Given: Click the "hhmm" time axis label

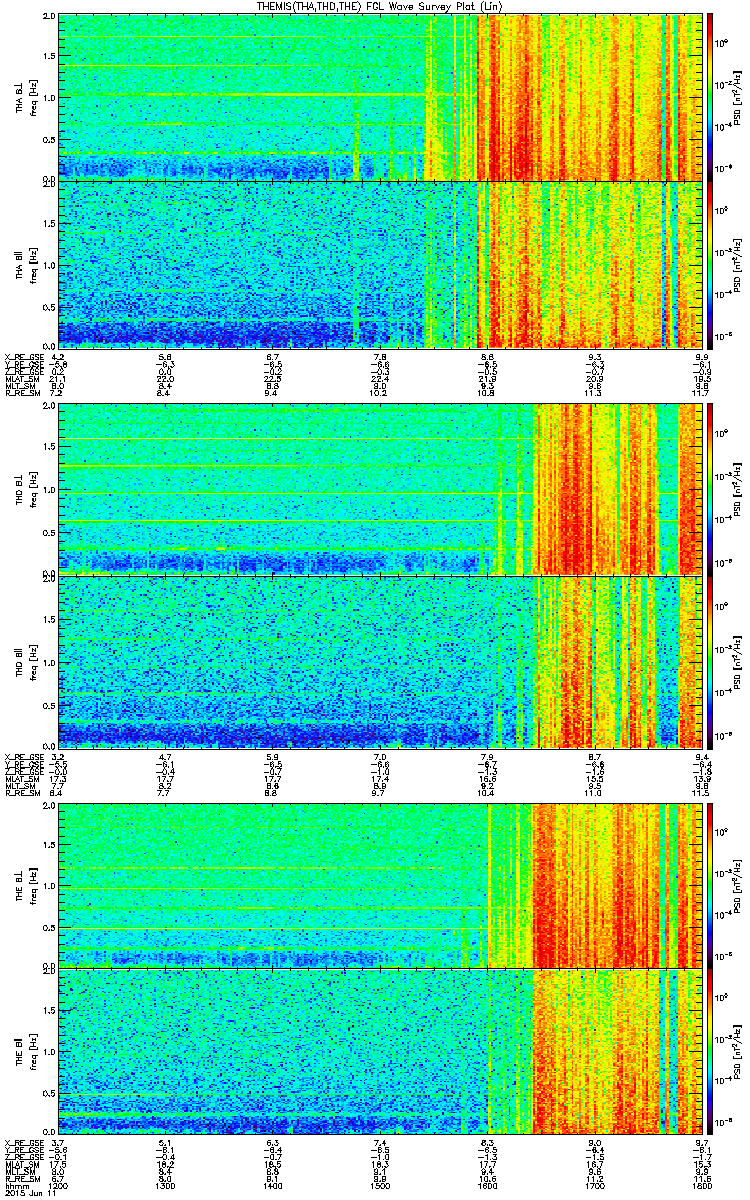Looking at the screenshot, I should 16,1187.
